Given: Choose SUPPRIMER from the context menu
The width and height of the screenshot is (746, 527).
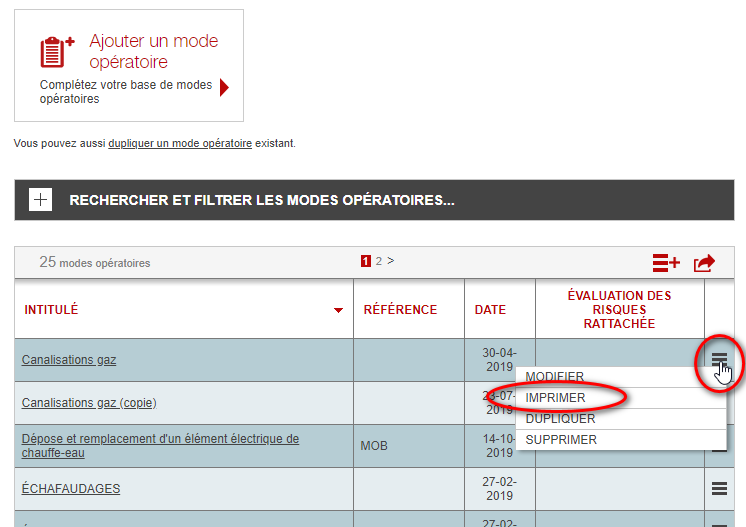Looking at the screenshot, I should (561, 440).
